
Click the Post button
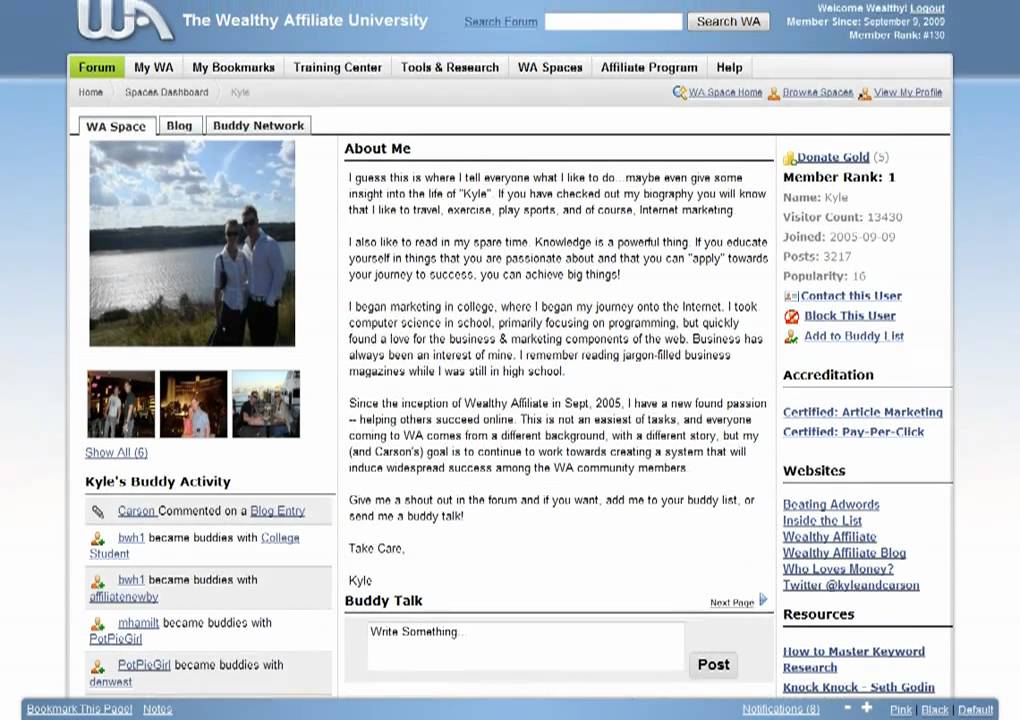[714, 665]
